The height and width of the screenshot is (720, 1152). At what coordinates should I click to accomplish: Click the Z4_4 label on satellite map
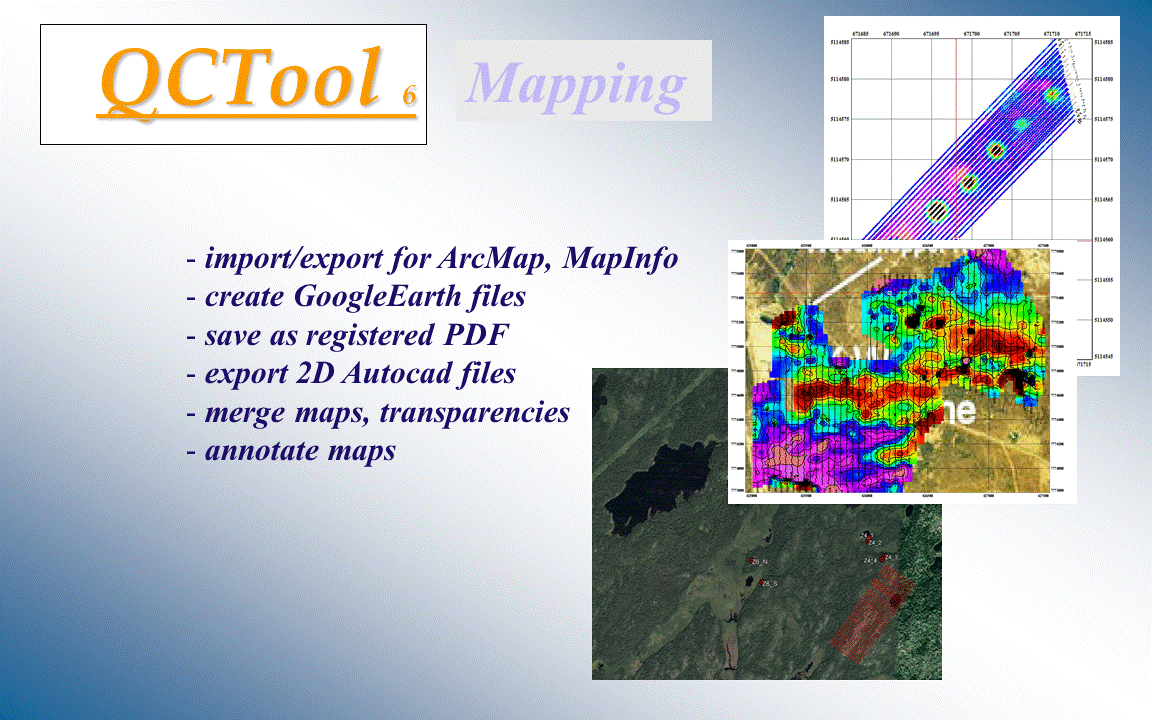tap(870, 560)
